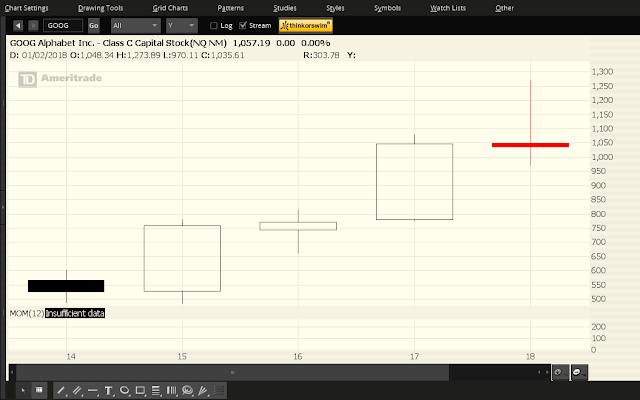Open the Y interval dropdown
Image resolution: width=640 pixels, height=400 pixels.
pos(182,26)
